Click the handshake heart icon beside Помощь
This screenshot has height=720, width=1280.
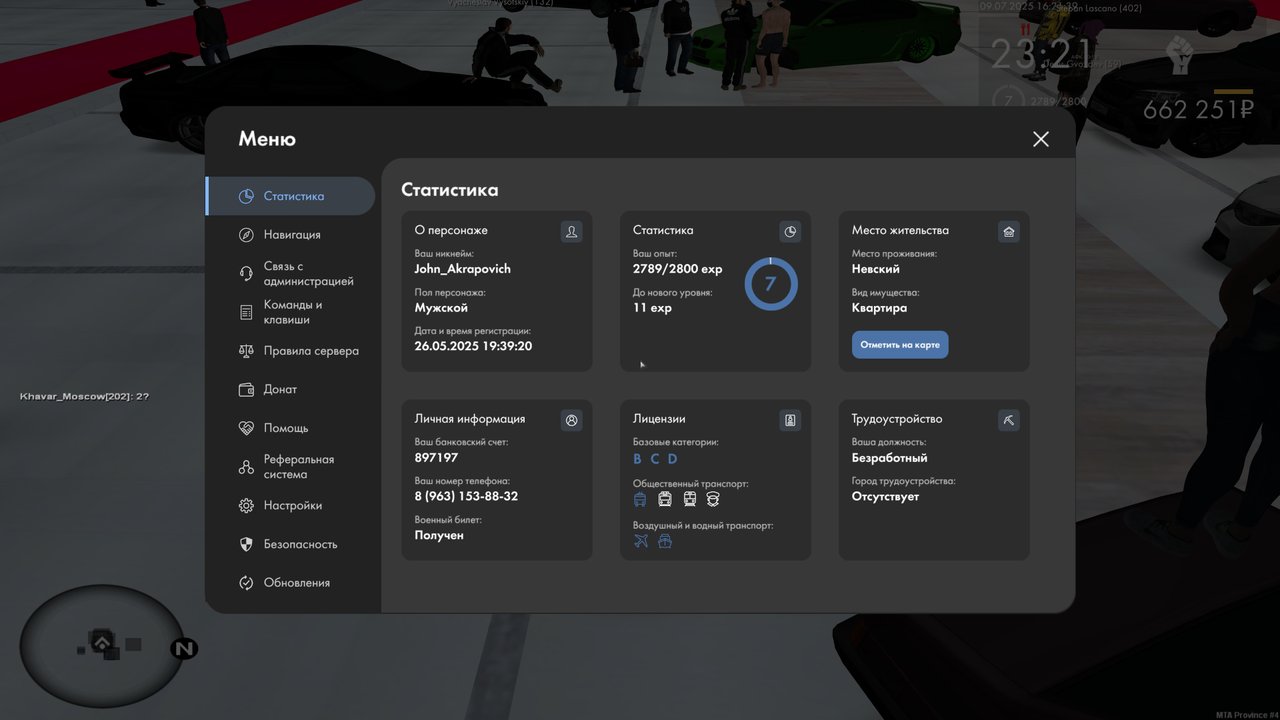tap(246, 428)
